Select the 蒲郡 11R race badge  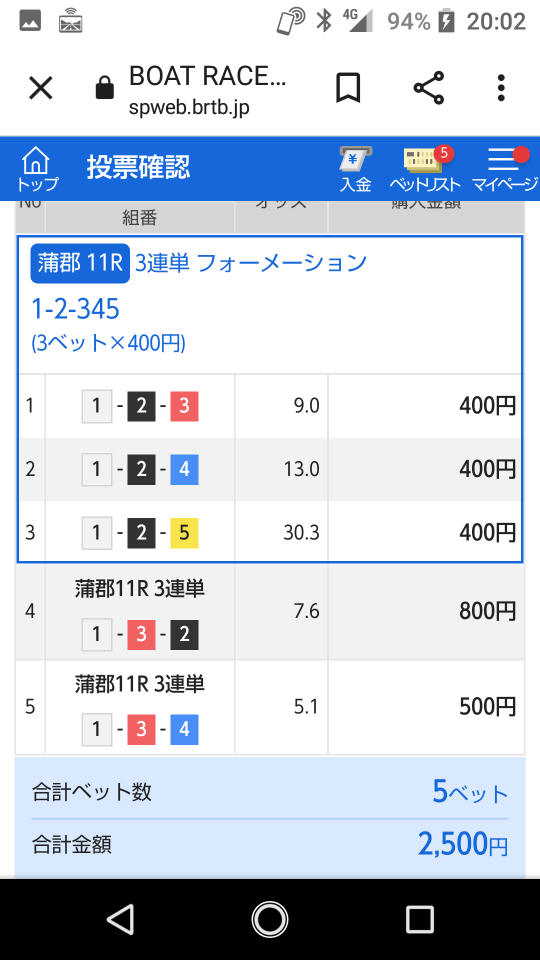coord(80,264)
